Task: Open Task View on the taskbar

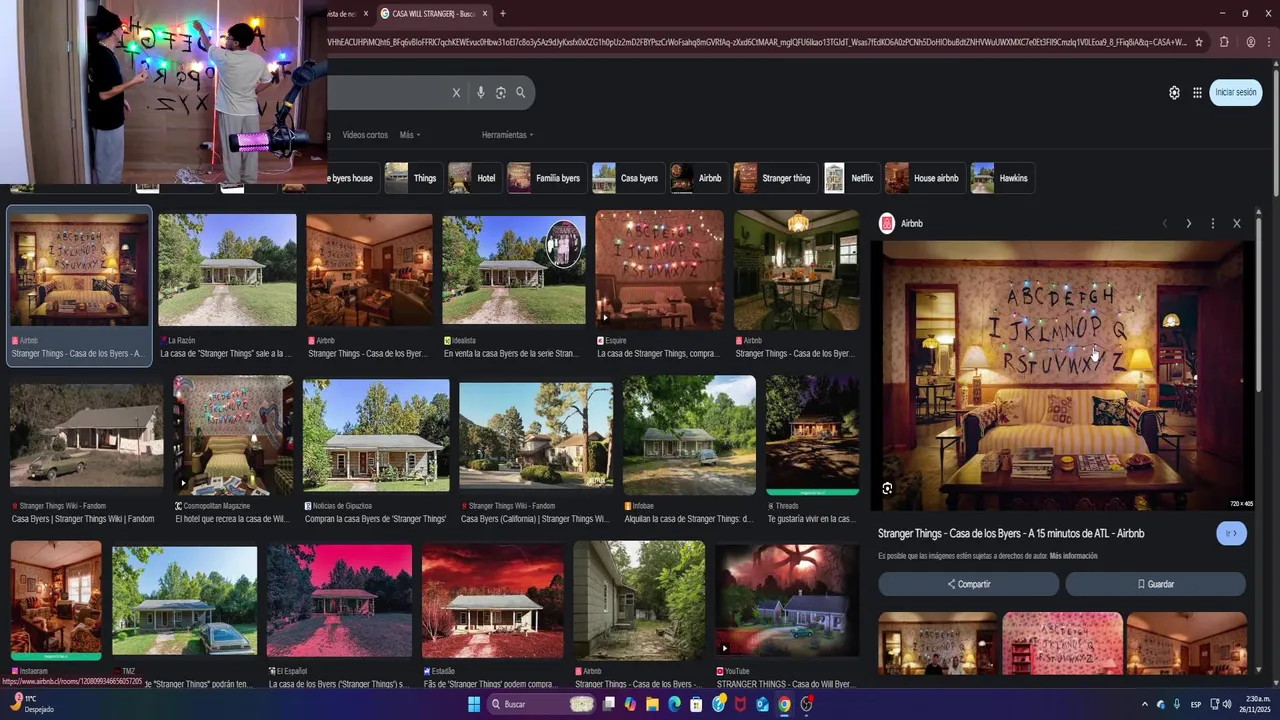Action: (608, 704)
